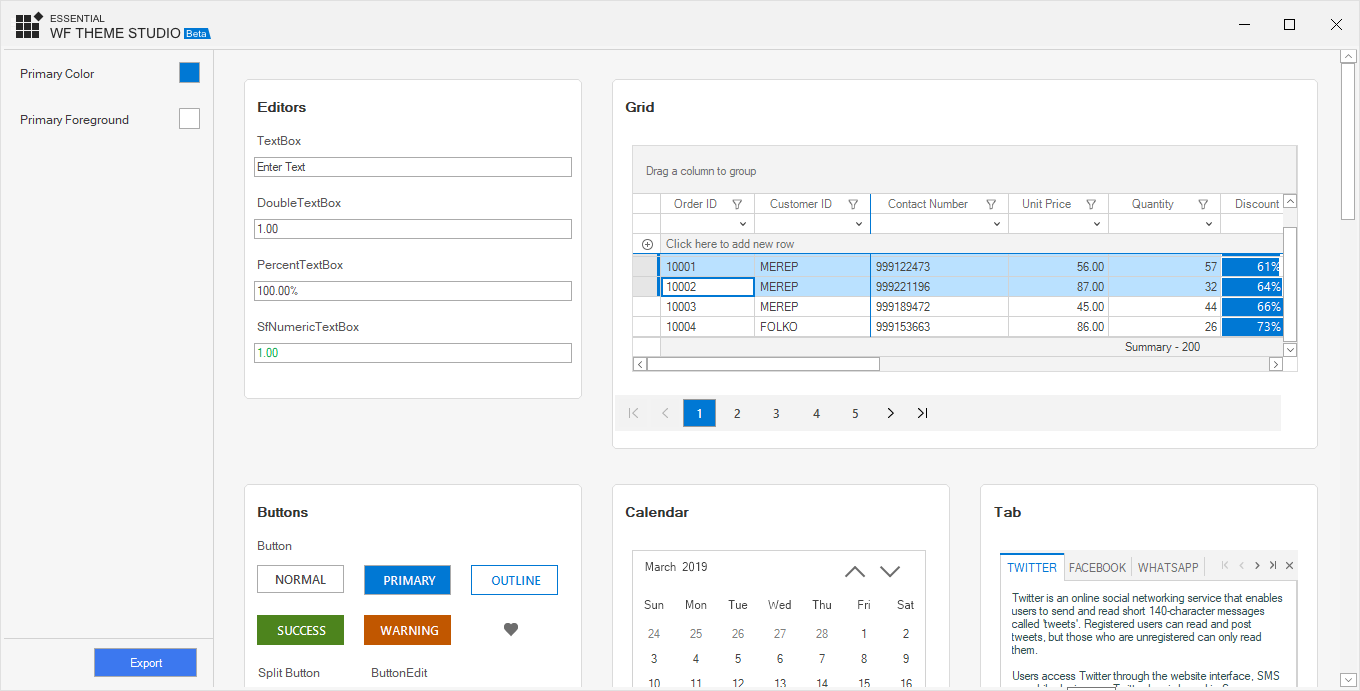Expand Unit Price filter row dropdown
The height and width of the screenshot is (691, 1360).
tap(1097, 224)
